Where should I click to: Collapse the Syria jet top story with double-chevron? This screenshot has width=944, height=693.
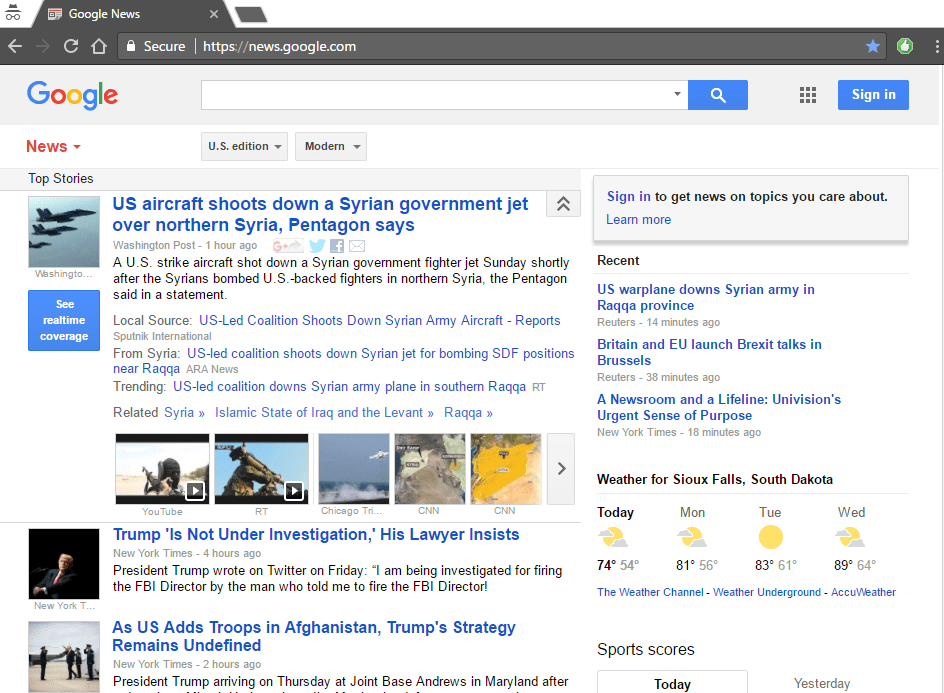pyautogui.click(x=563, y=203)
